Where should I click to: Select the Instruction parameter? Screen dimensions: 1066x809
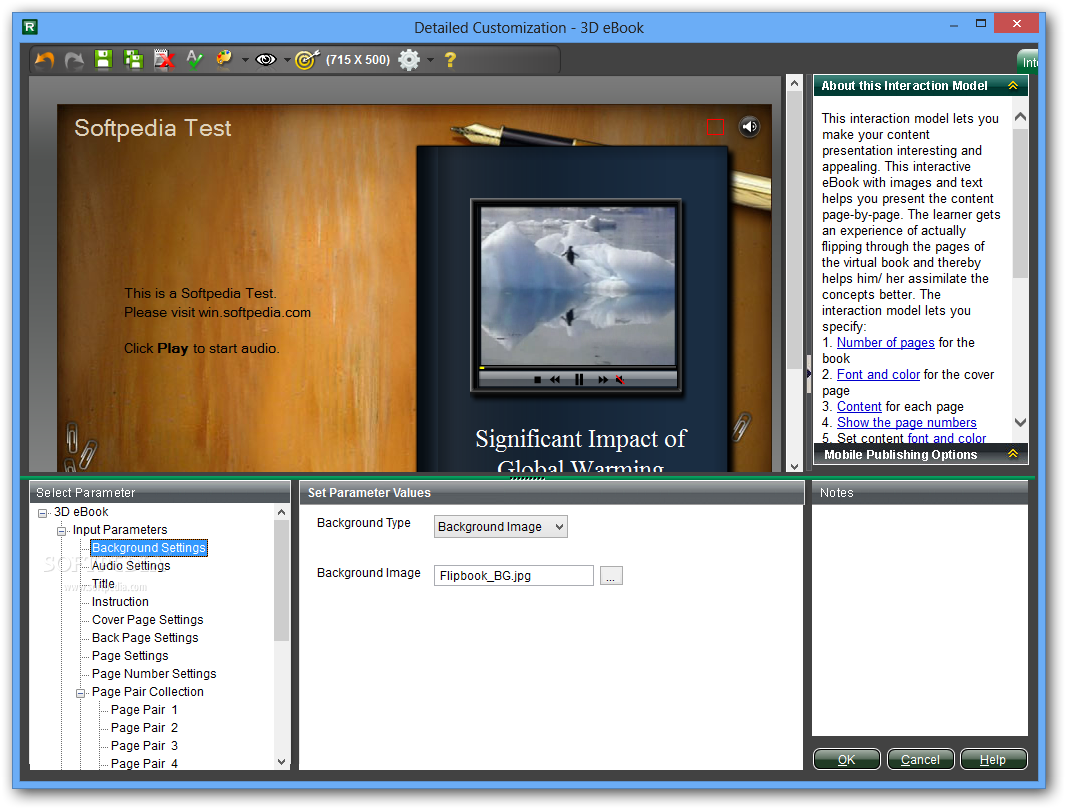(120, 602)
